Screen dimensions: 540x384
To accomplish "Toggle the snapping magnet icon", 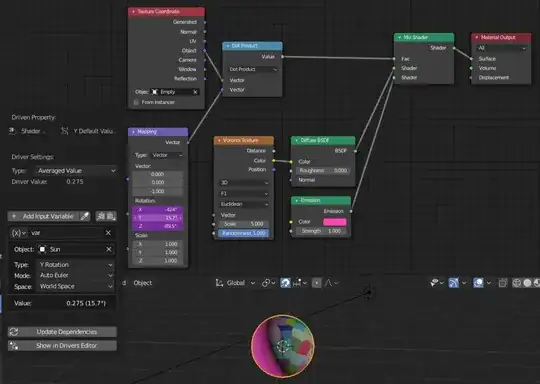I will coord(285,283).
